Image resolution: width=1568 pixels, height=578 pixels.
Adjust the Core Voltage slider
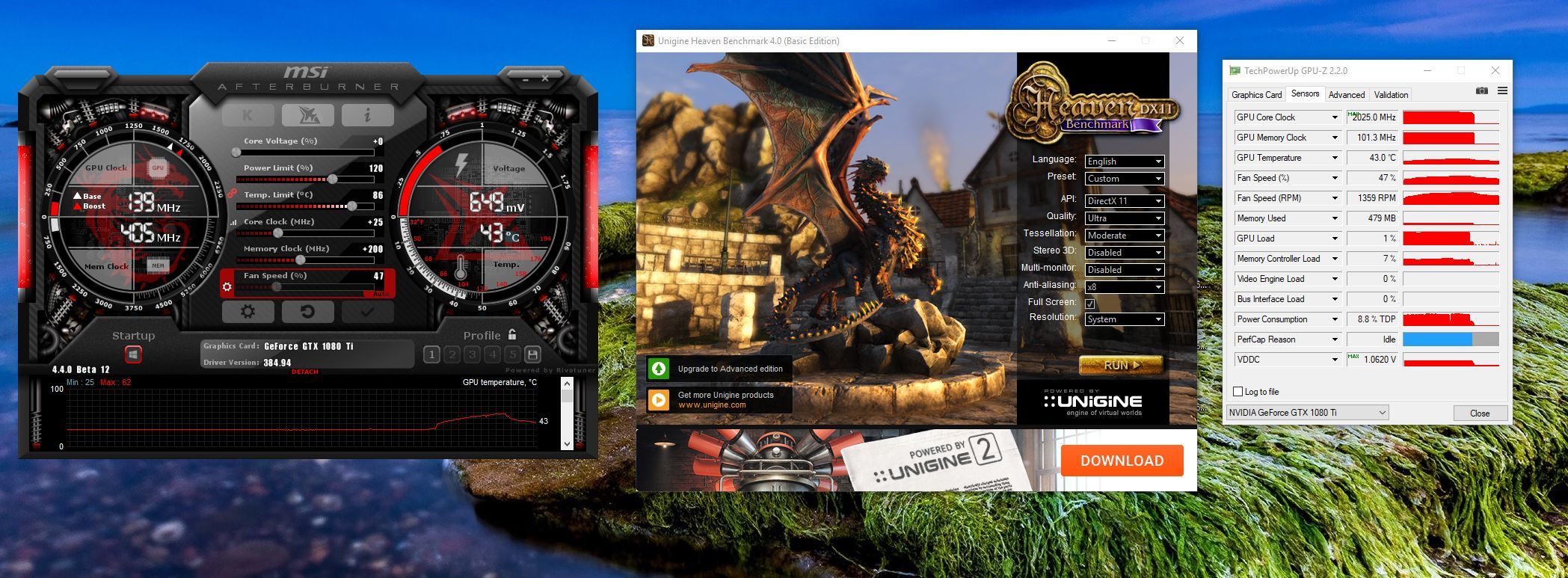(305, 152)
